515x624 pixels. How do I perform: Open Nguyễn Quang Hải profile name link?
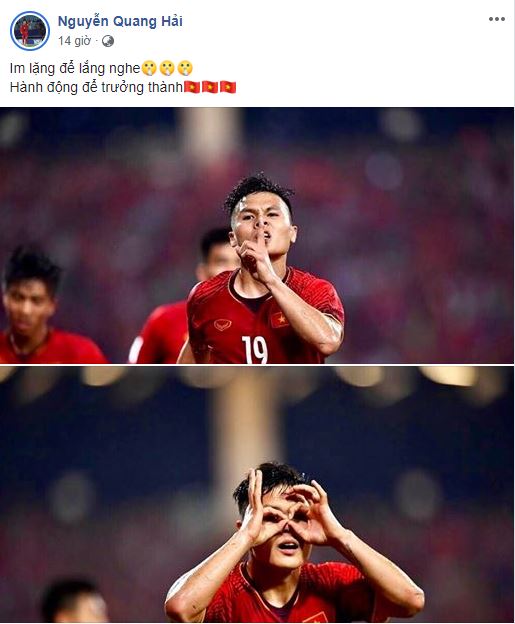(120, 21)
